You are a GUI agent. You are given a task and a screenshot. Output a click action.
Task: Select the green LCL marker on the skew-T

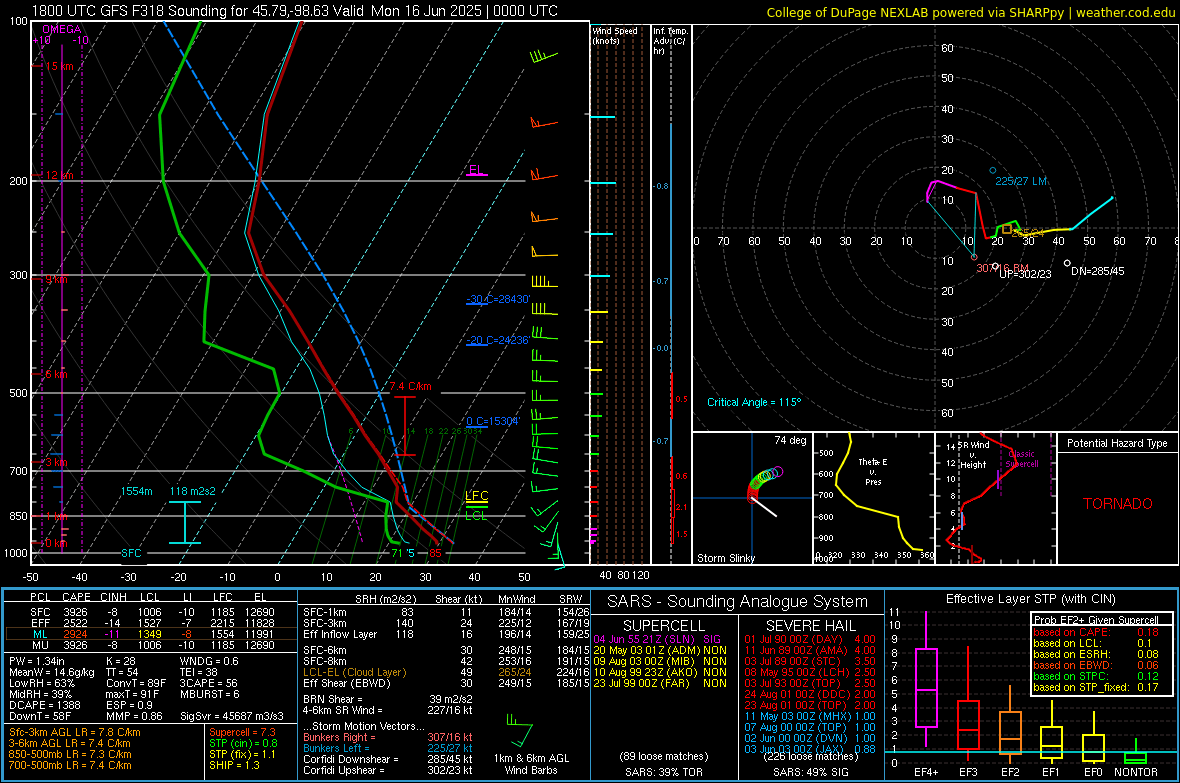pyautogui.click(x=476, y=515)
